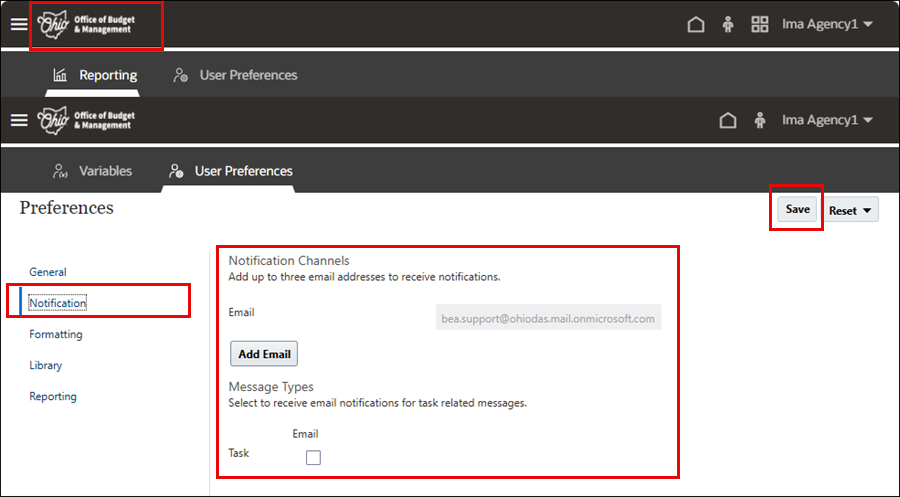Click the Variables icon in the lower tab bar
The width and height of the screenshot is (900, 497).
click(x=60, y=171)
